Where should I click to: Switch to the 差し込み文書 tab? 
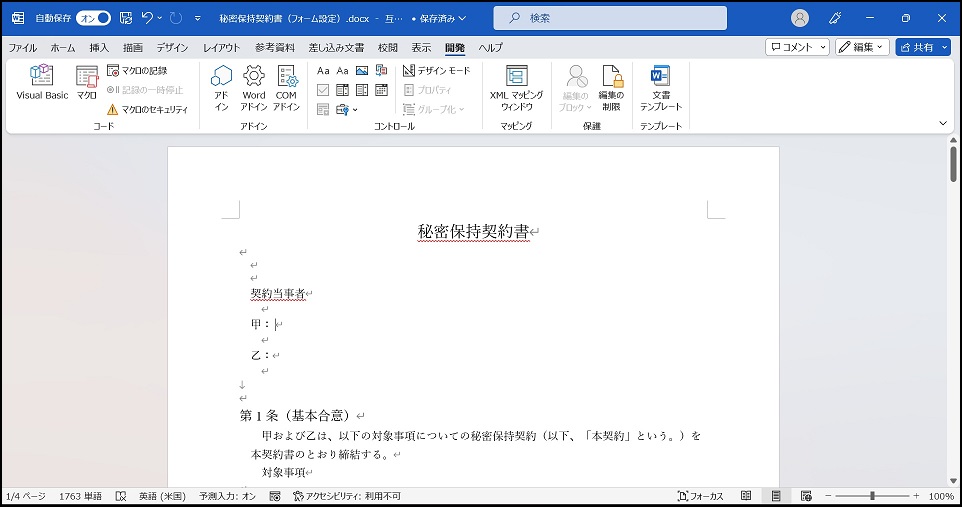336,47
